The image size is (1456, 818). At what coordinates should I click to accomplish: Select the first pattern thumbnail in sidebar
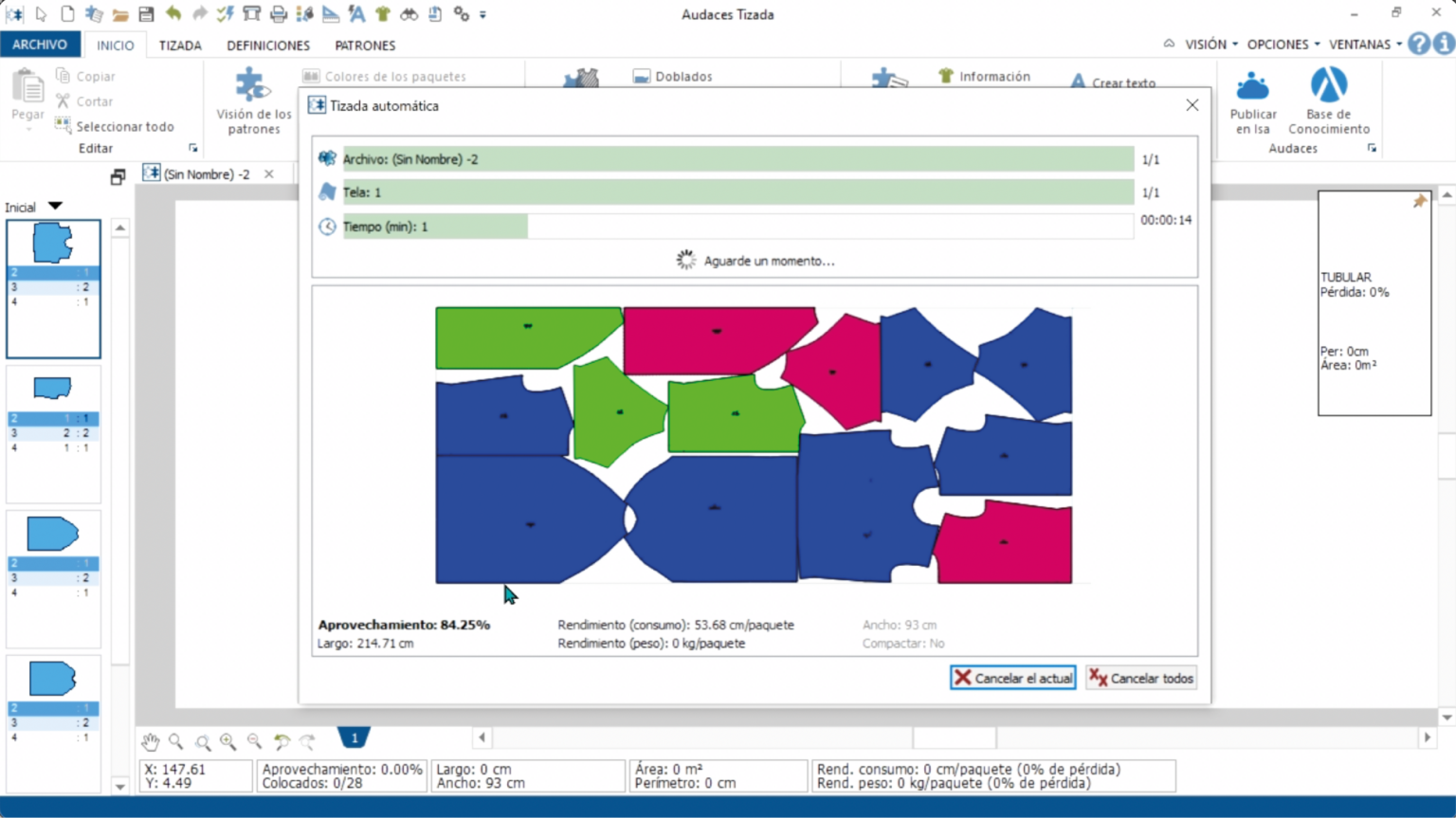coord(53,289)
